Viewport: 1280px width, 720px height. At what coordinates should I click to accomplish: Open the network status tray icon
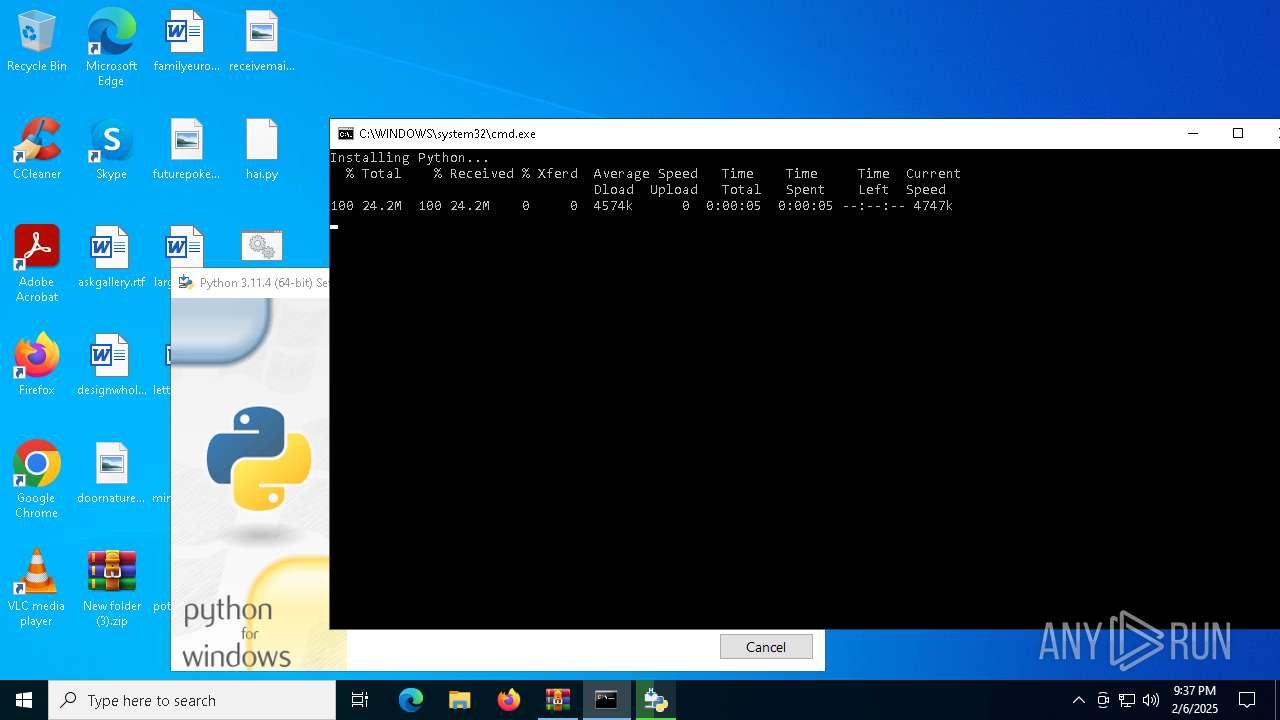coord(1127,700)
